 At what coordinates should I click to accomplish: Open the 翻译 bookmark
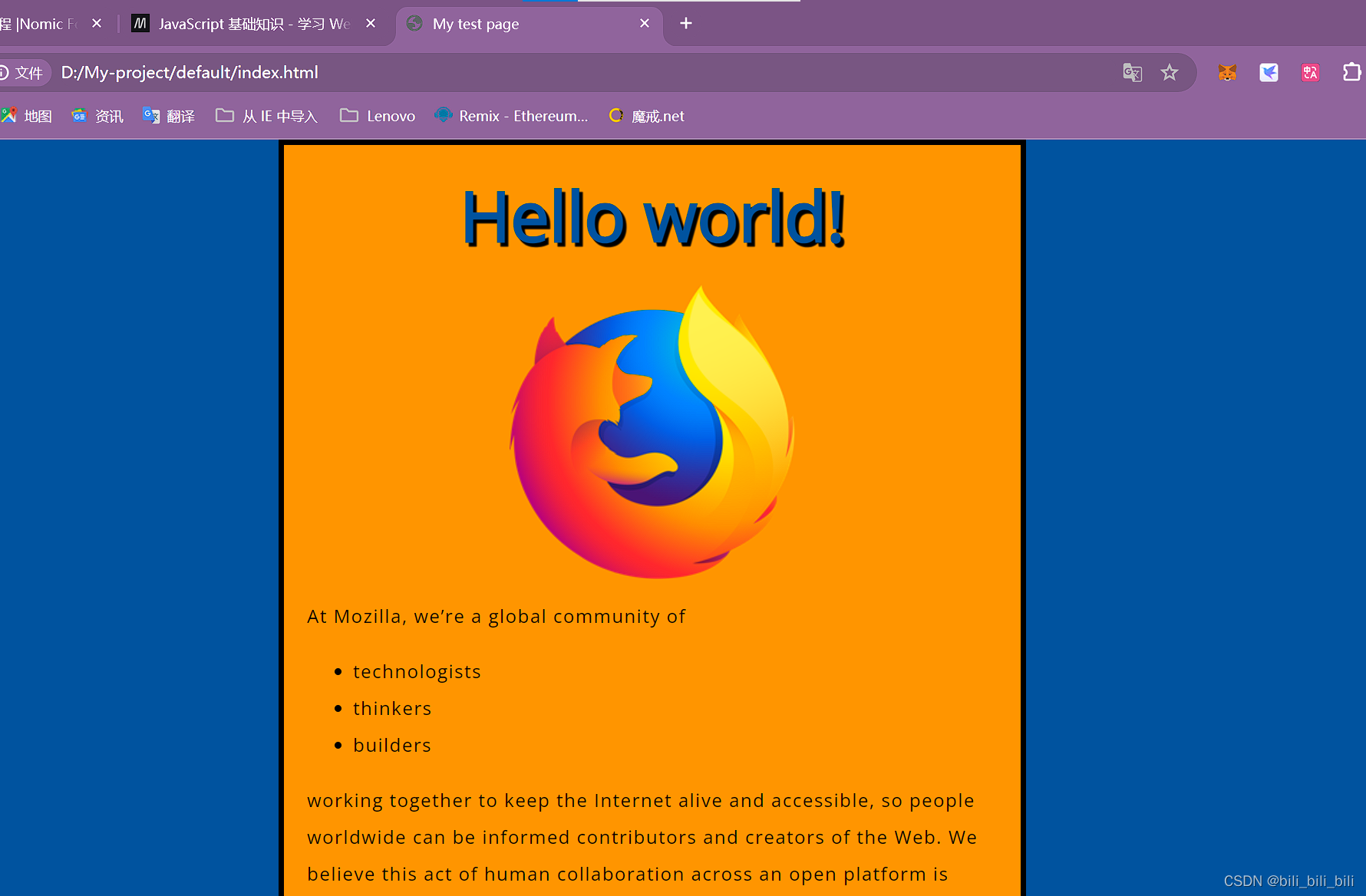(169, 116)
